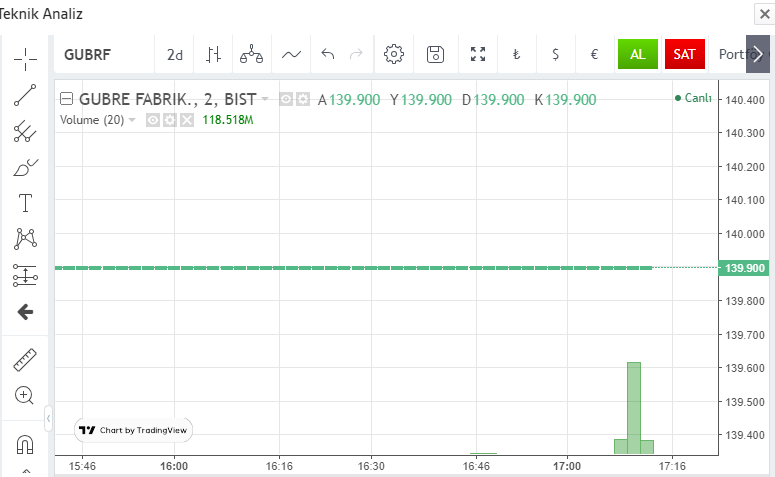
Task: Open the bar chart style menu
Action: point(213,54)
